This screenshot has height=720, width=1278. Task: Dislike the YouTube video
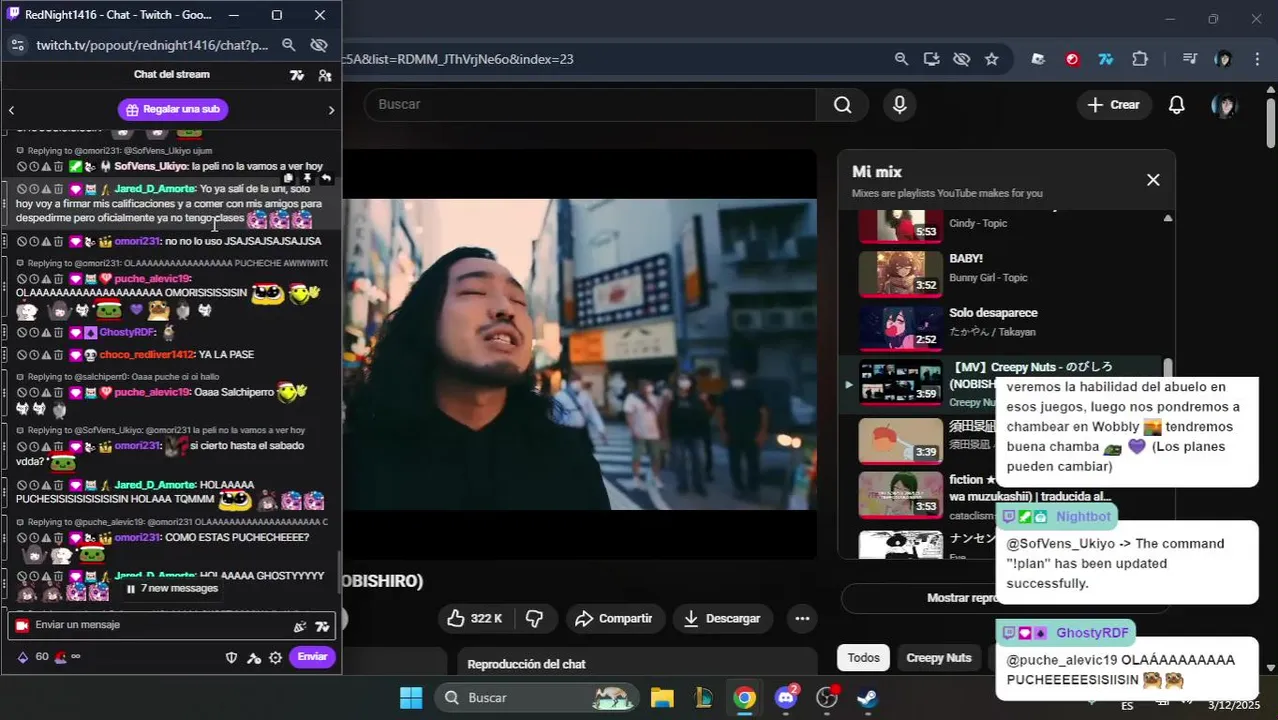tap(535, 619)
